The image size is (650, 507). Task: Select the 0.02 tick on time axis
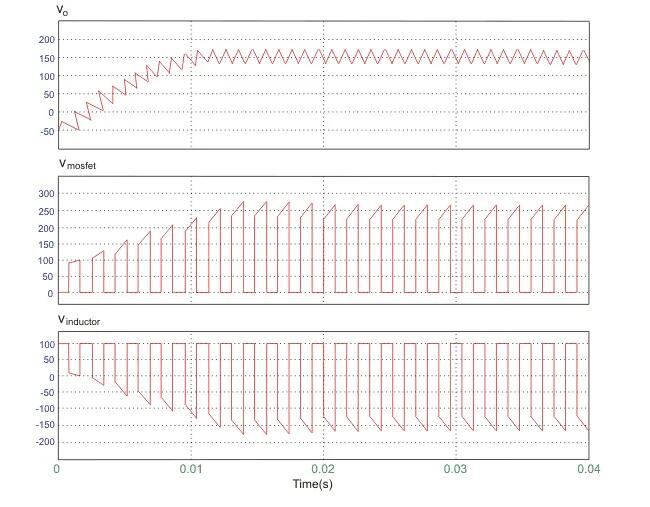[x=323, y=468]
